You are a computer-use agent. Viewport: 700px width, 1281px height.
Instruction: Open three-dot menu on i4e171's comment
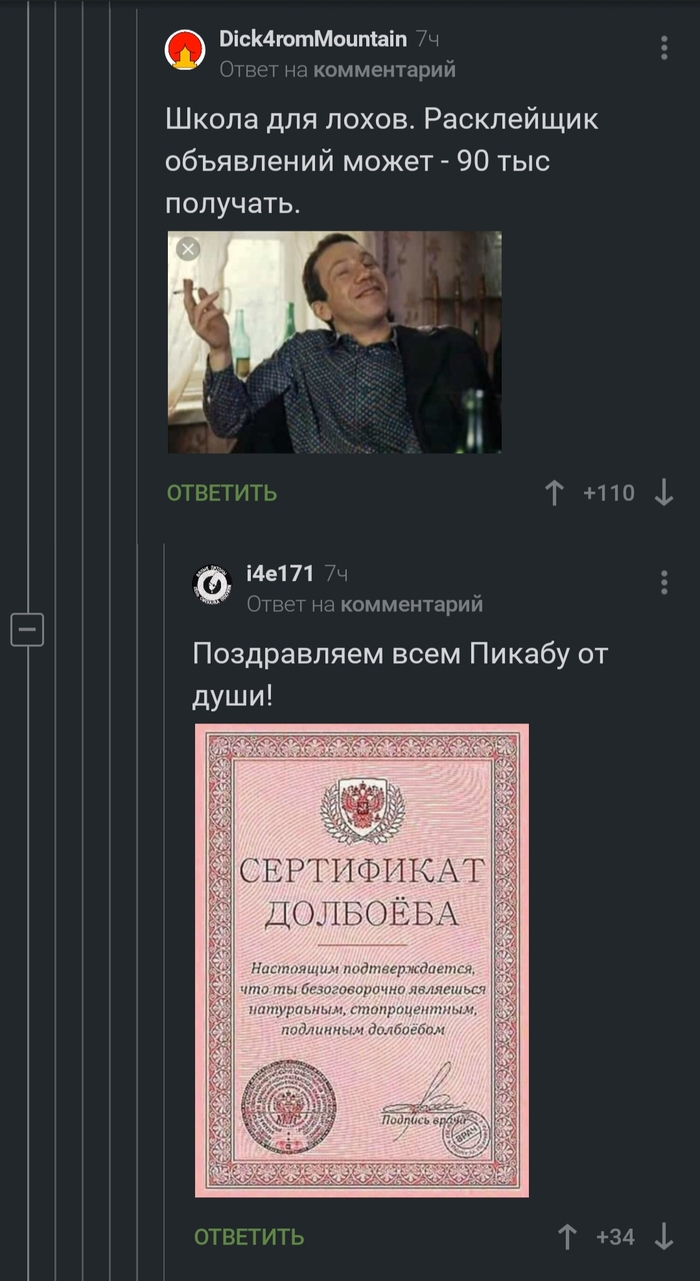[664, 582]
